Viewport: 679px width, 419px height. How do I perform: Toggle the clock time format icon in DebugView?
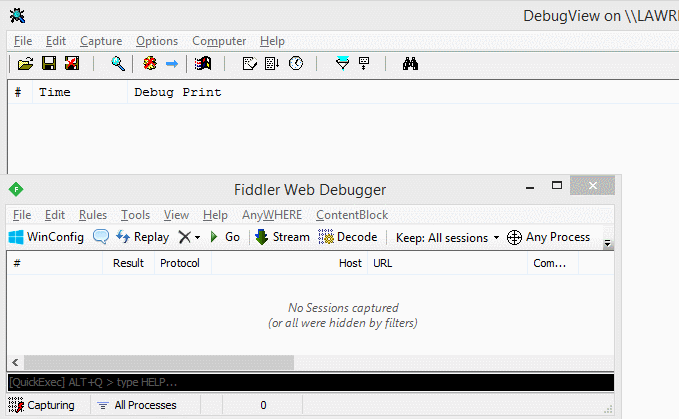click(x=296, y=63)
